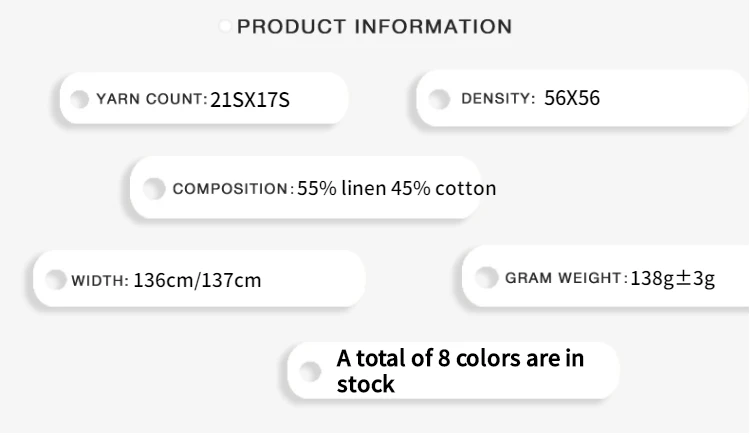Click the YARN COUNT label
Viewport: 750px width, 437px height.
151,99
